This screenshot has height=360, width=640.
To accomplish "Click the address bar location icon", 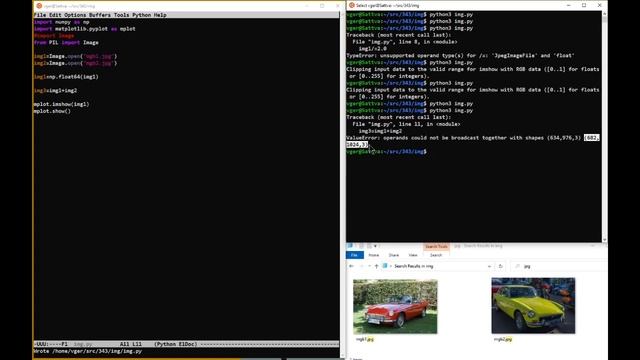I will point(385,266).
